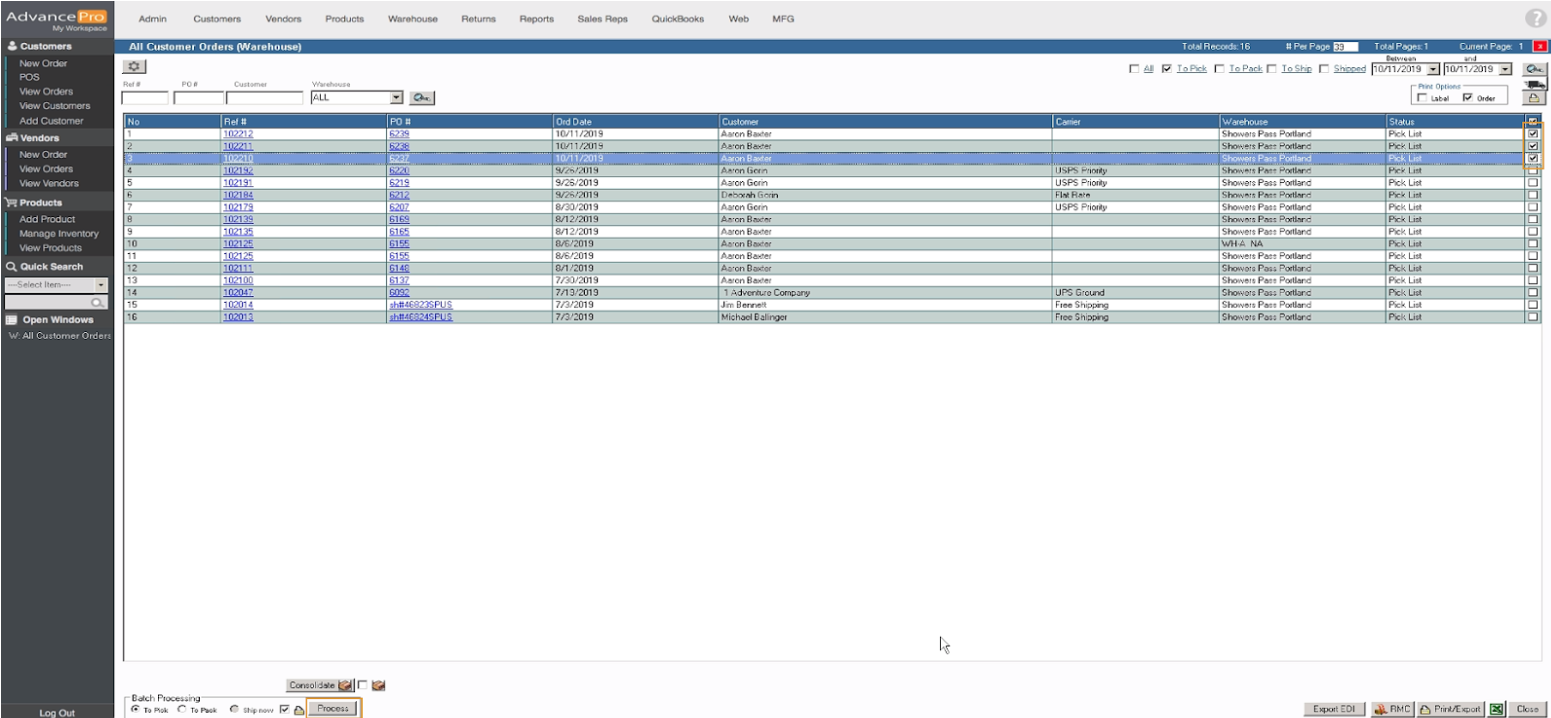This screenshot has width=1551, height=718.
Task: Click the box icon right of Consolidate checkbox
Action: tap(379, 686)
